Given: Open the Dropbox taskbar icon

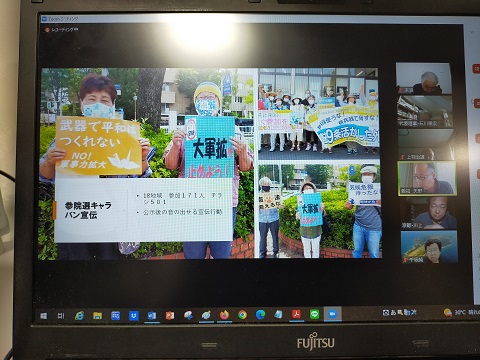Looking at the screenshot, I should point(134,315).
